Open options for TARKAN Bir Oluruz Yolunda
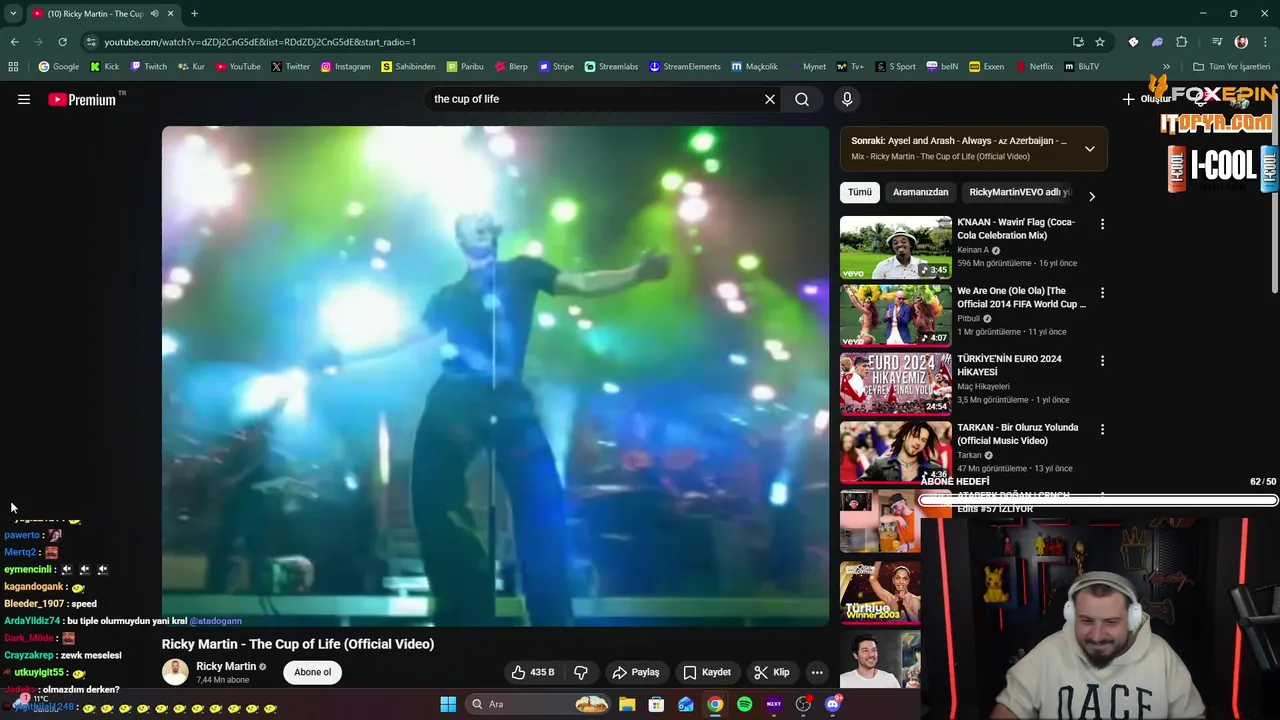This screenshot has height=720, width=1280. [1102, 429]
